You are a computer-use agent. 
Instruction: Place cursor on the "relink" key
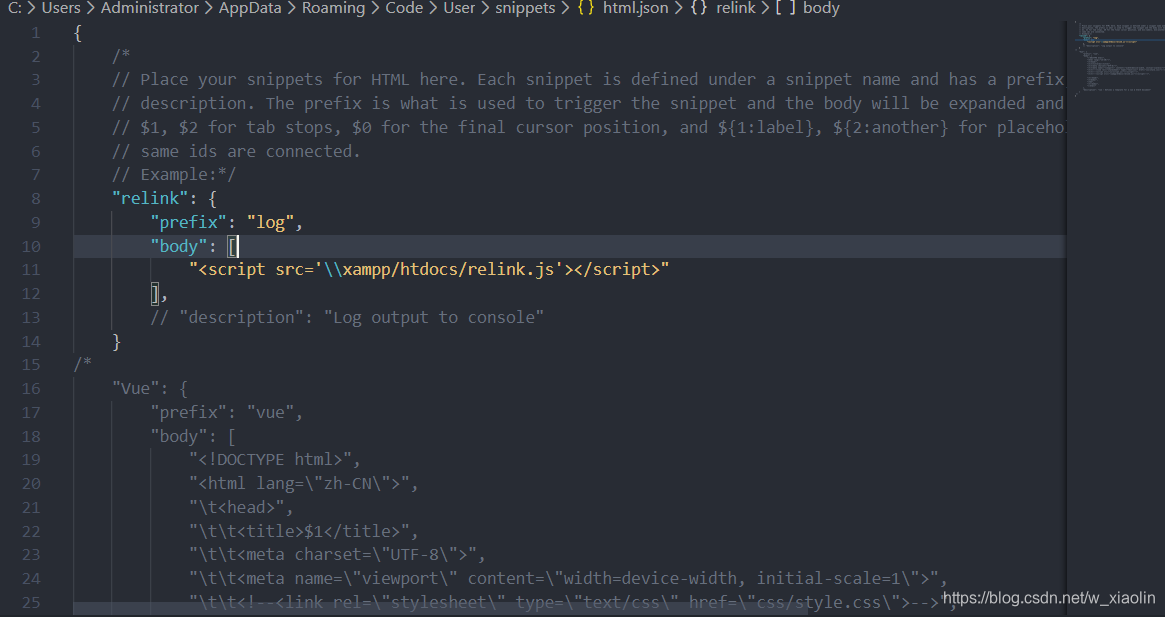150,198
